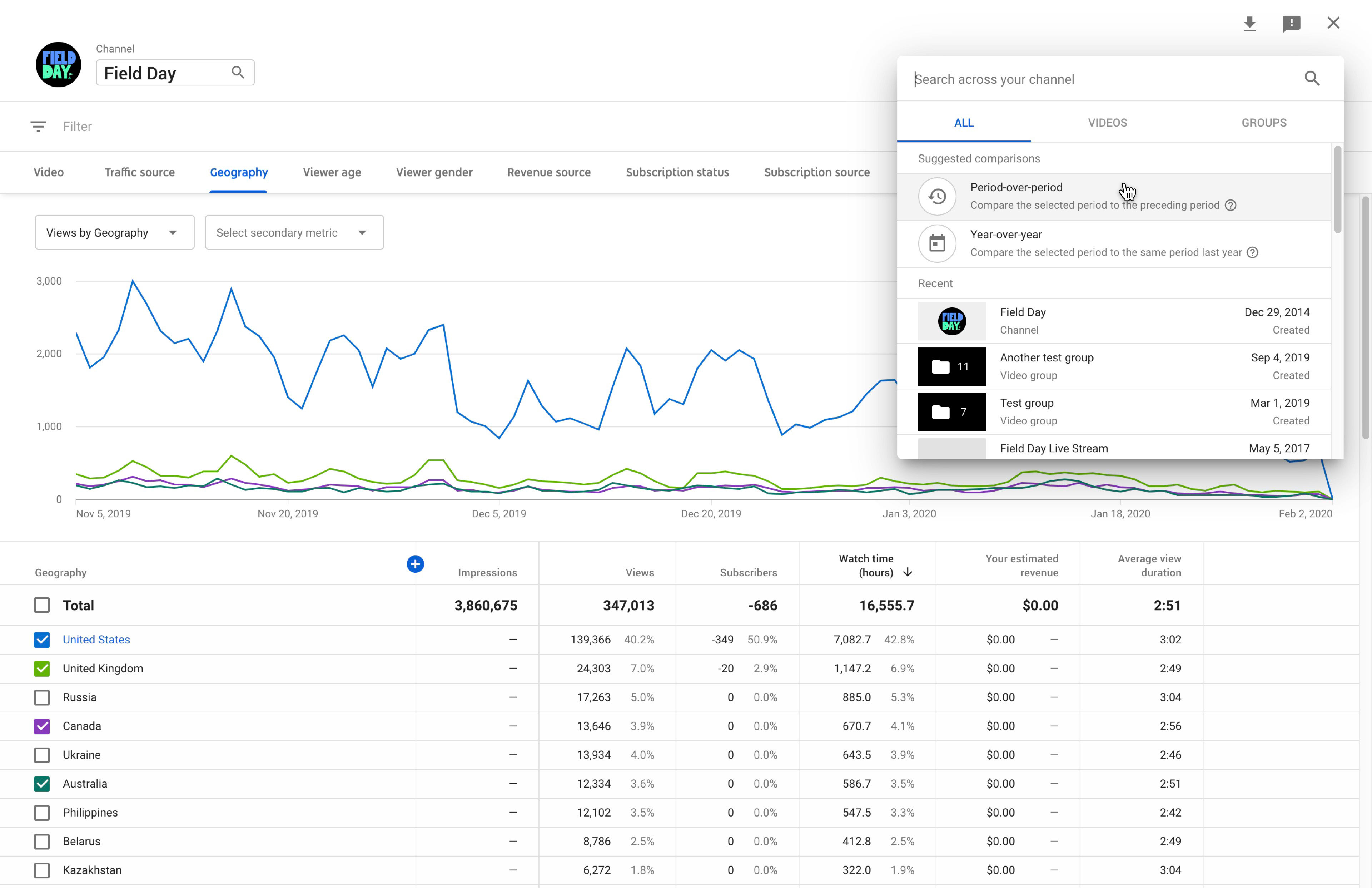Click the blue plus add-metric icon
The height and width of the screenshot is (888, 1372).
tap(415, 564)
